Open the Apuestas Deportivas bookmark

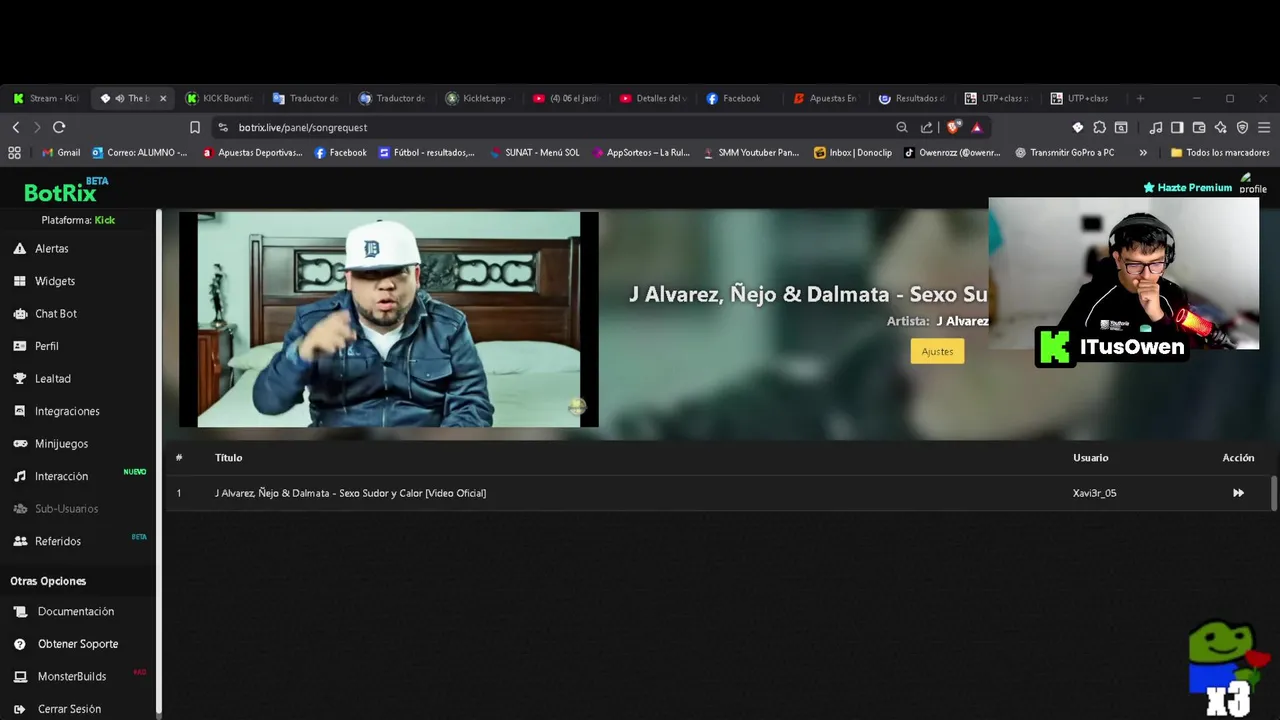coord(252,153)
